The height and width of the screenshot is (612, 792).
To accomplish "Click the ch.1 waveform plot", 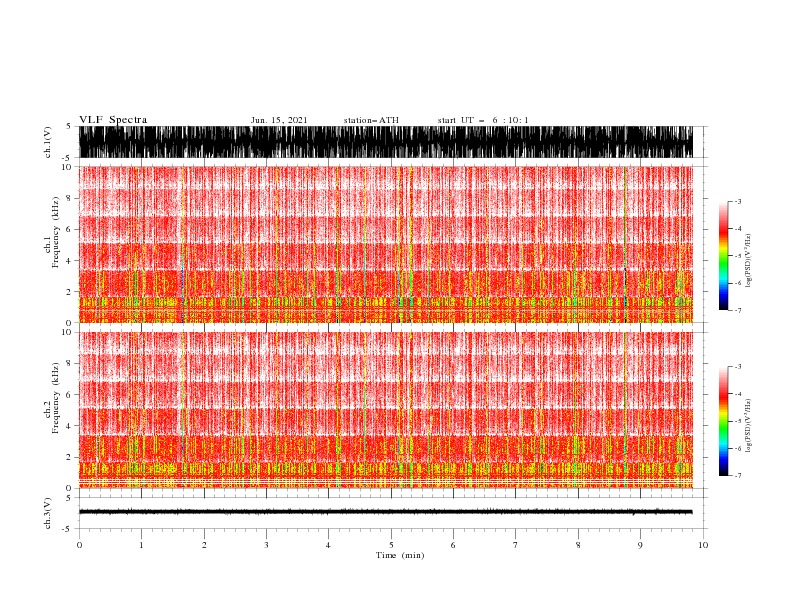I will point(386,142).
